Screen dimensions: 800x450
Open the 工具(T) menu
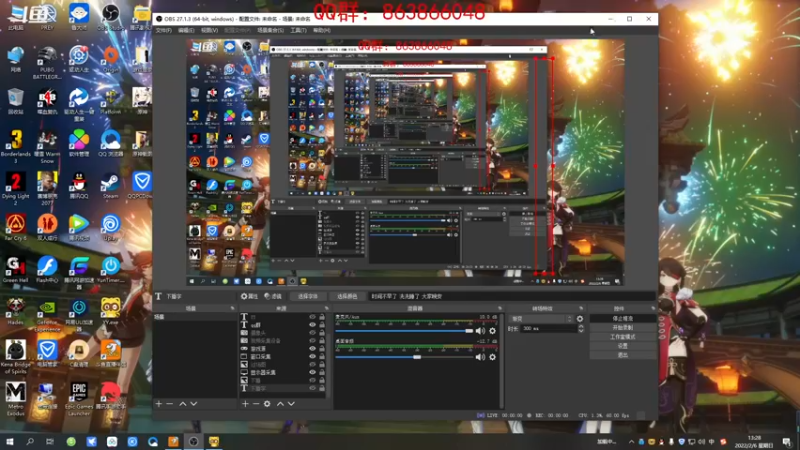[x=298, y=31]
